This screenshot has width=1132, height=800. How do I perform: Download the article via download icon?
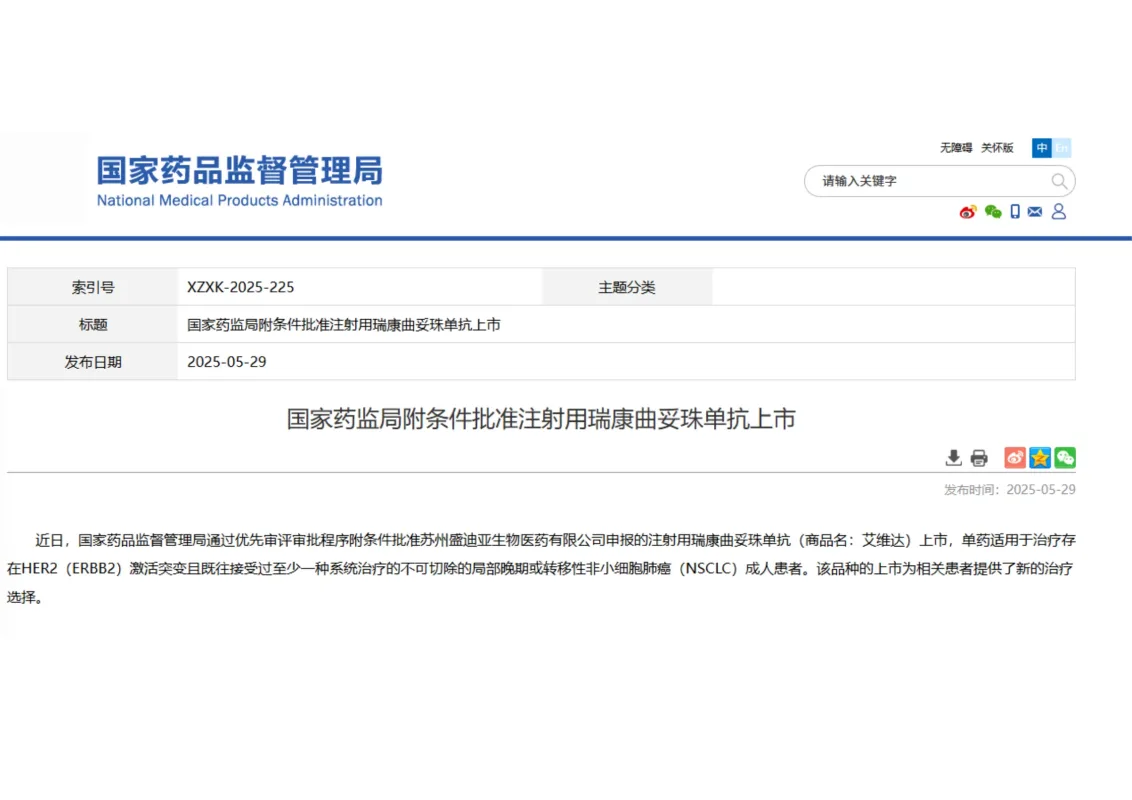point(953,458)
